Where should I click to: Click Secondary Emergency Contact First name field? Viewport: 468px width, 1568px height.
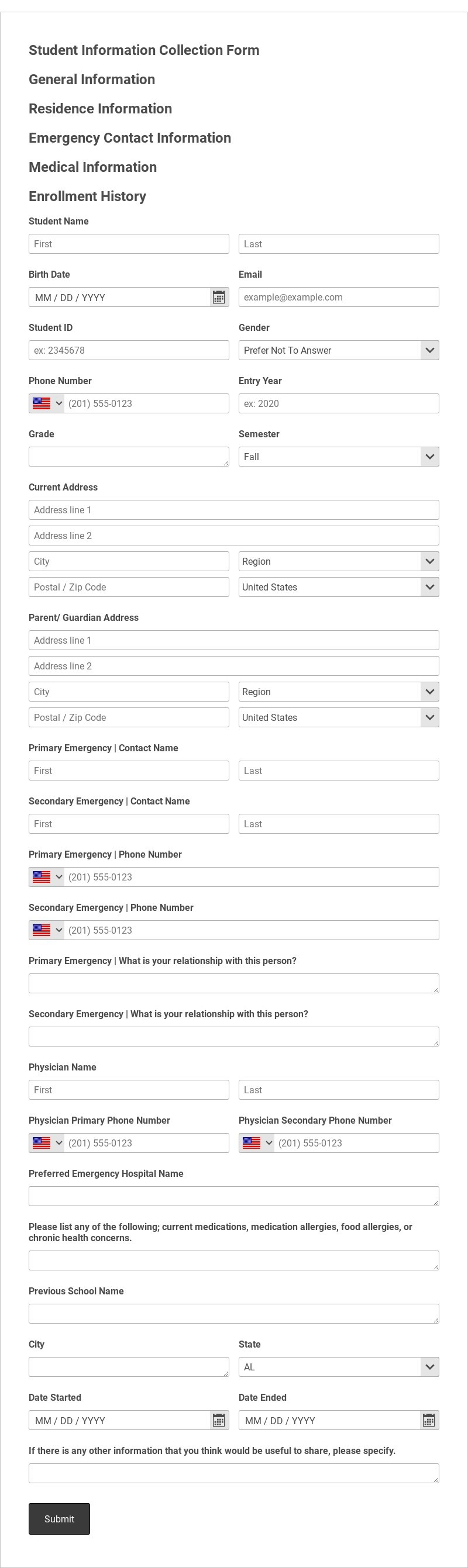[129, 824]
